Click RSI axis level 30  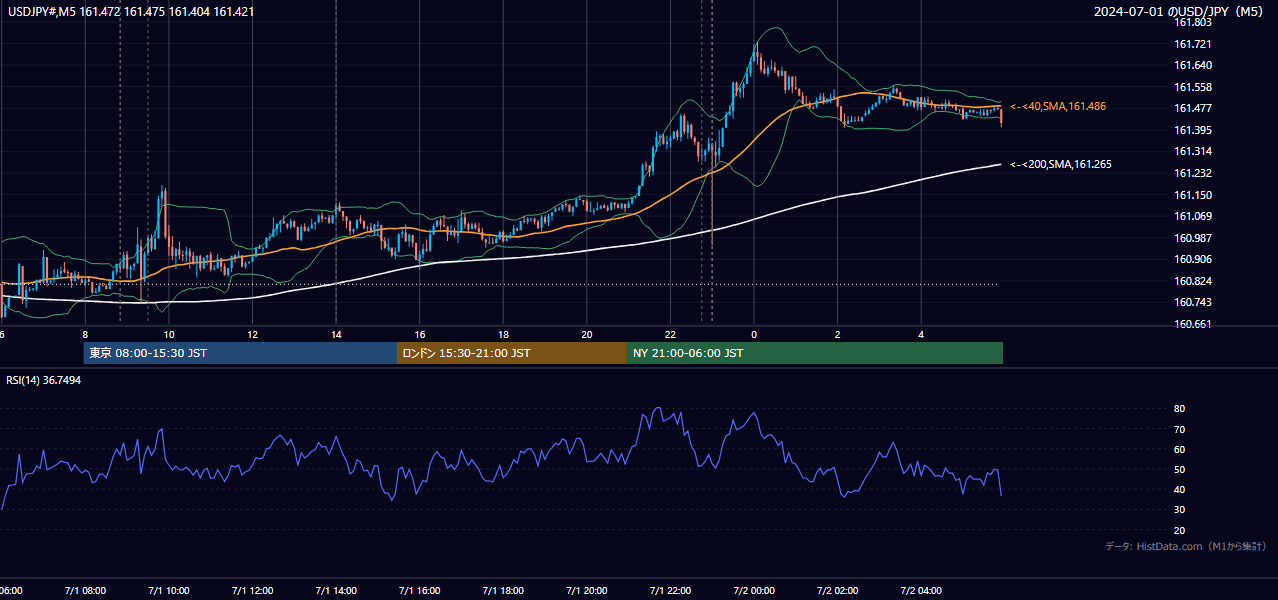1179,509
